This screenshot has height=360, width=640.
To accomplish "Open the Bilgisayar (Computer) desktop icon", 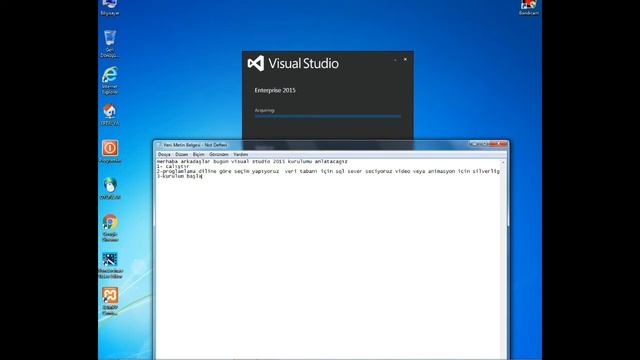I will pos(109,7).
